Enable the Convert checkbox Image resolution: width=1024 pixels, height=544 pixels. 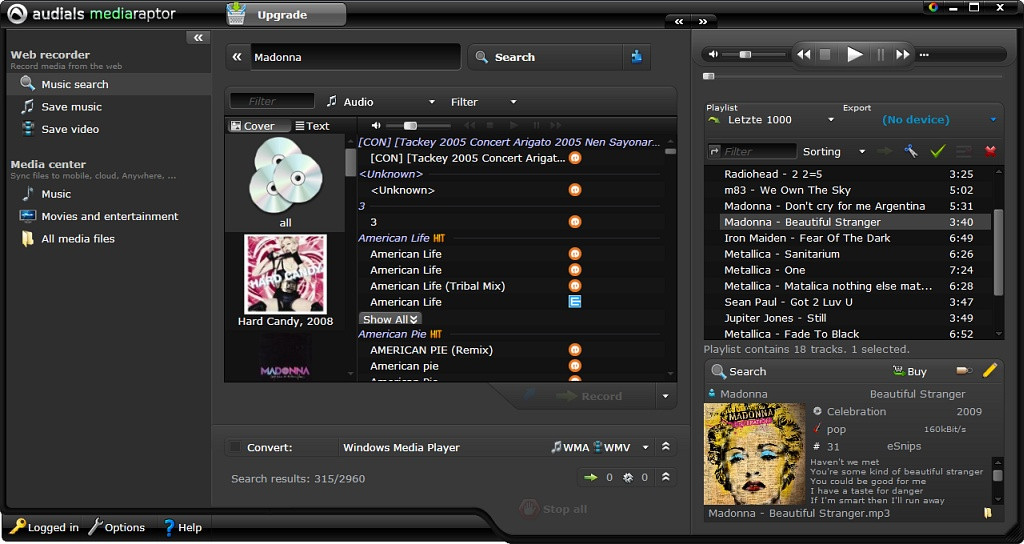coord(235,447)
